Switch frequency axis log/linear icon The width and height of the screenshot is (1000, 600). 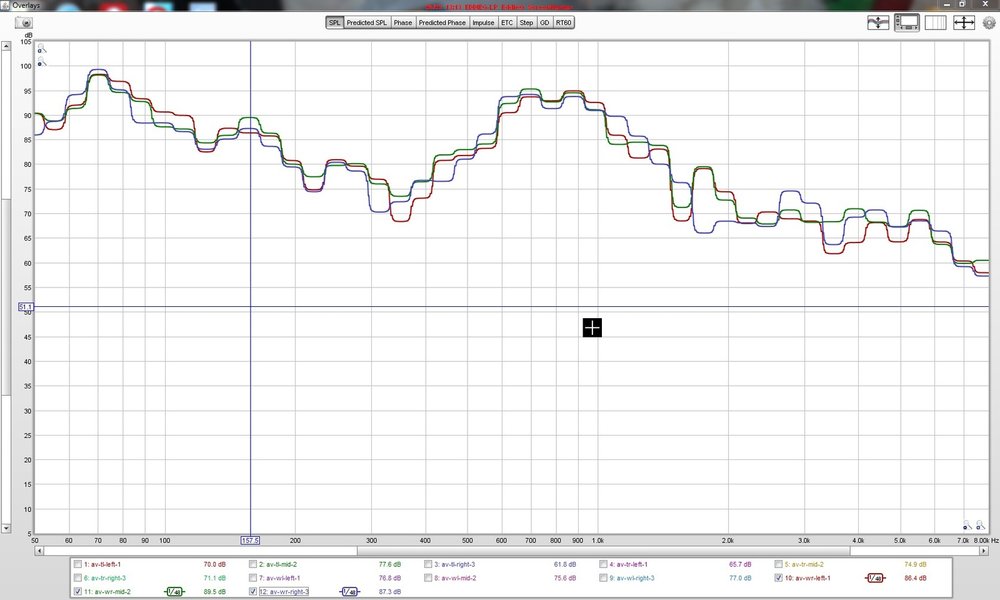coord(936,23)
